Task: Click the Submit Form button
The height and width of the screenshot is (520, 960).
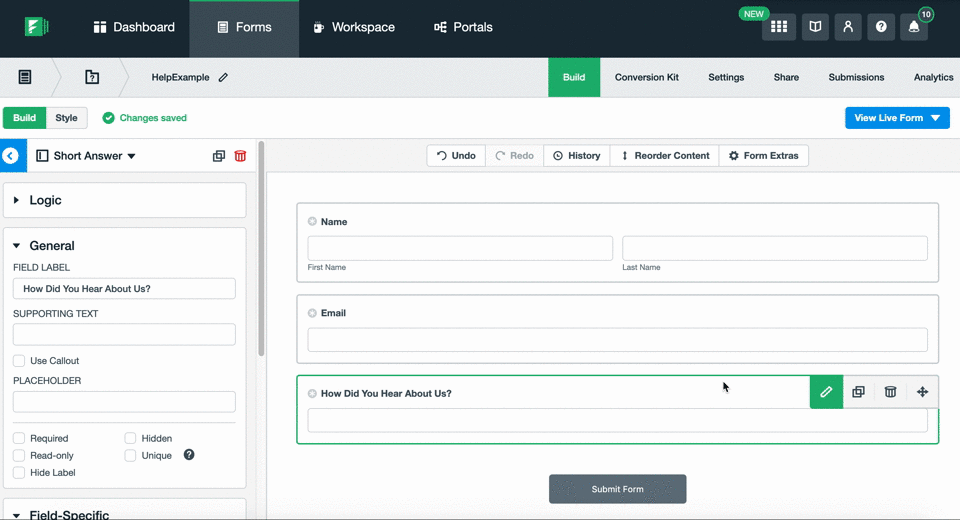Action: [x=617, y=489]
